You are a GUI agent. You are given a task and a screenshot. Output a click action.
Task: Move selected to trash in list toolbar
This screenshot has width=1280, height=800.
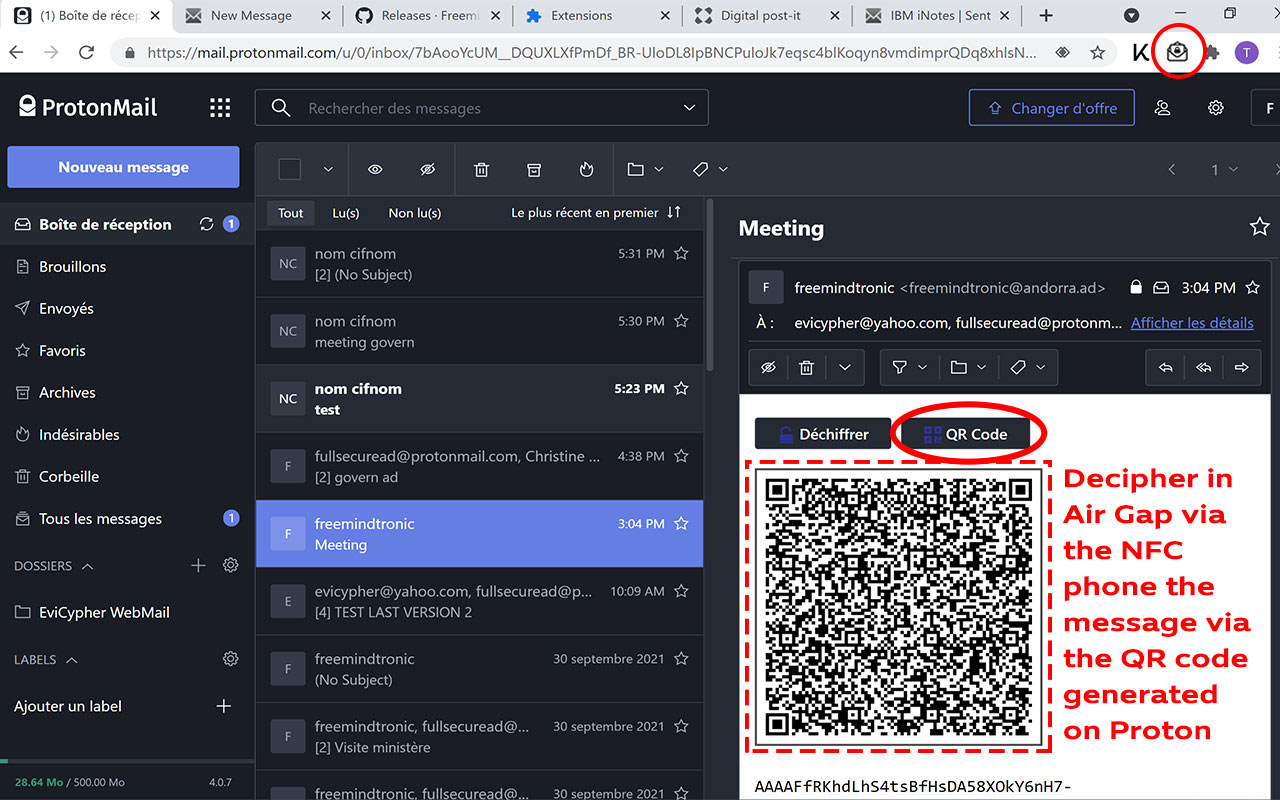pos(481,170)
